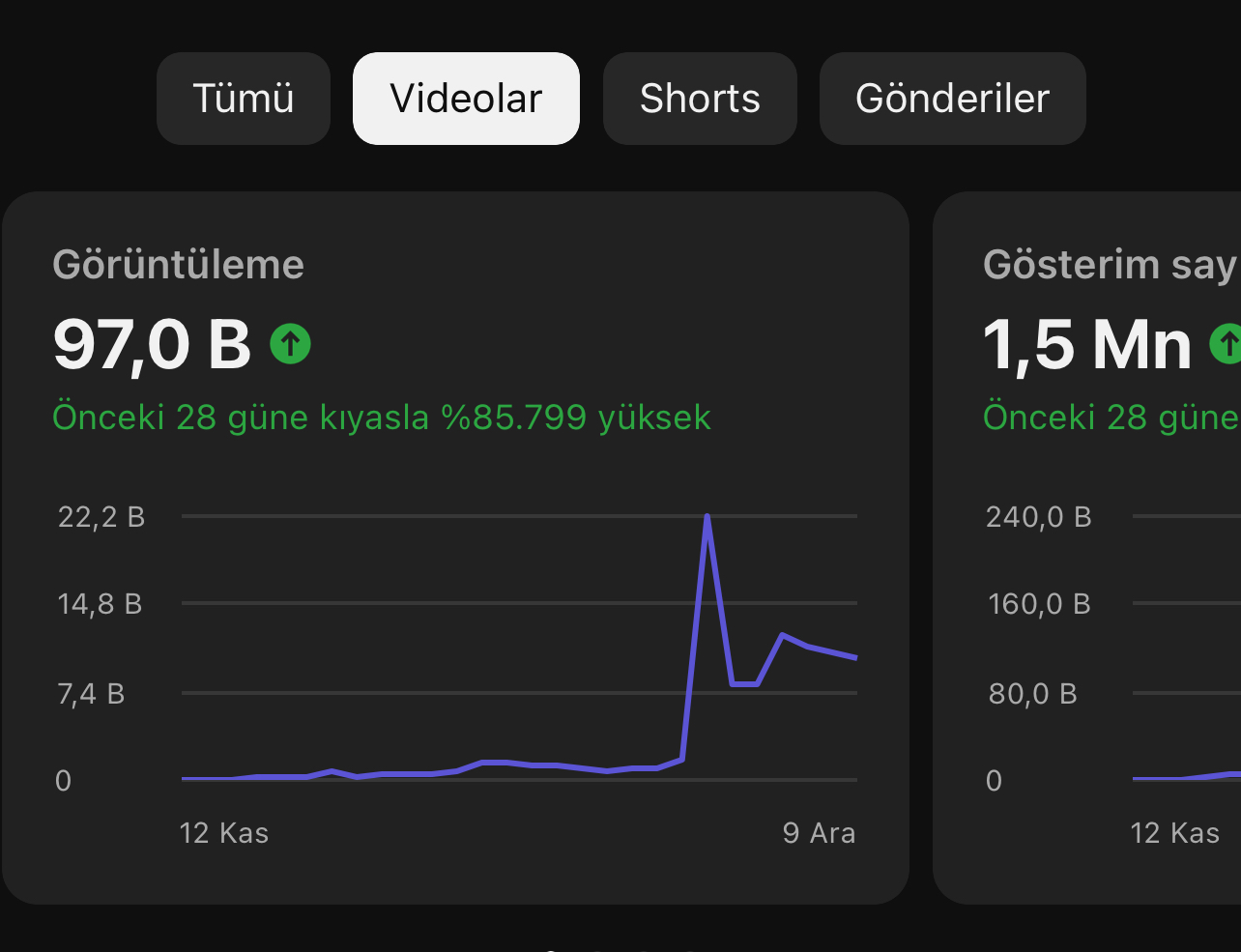Screen dimensions: 1241x952
Task: Click the 1,5 Mn impressions total
Action: coord(1087,344)
